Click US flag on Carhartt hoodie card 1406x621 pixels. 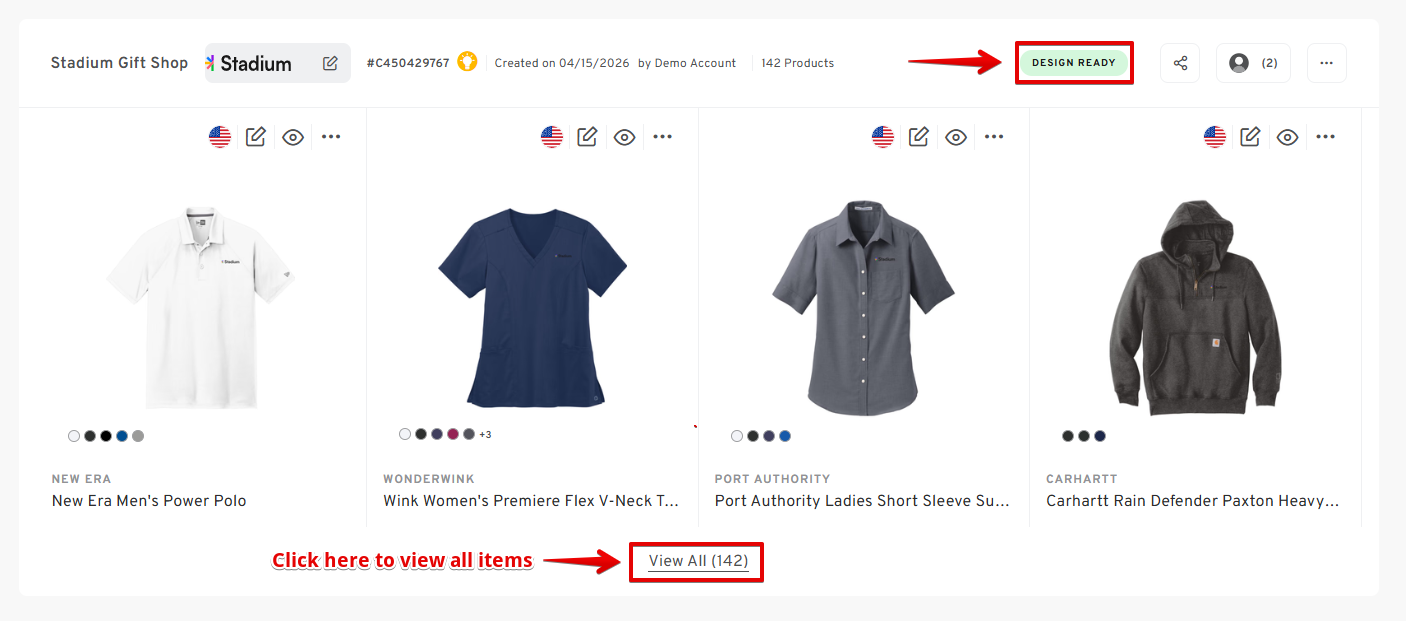pyautogui.click(x=1215, y=137)
